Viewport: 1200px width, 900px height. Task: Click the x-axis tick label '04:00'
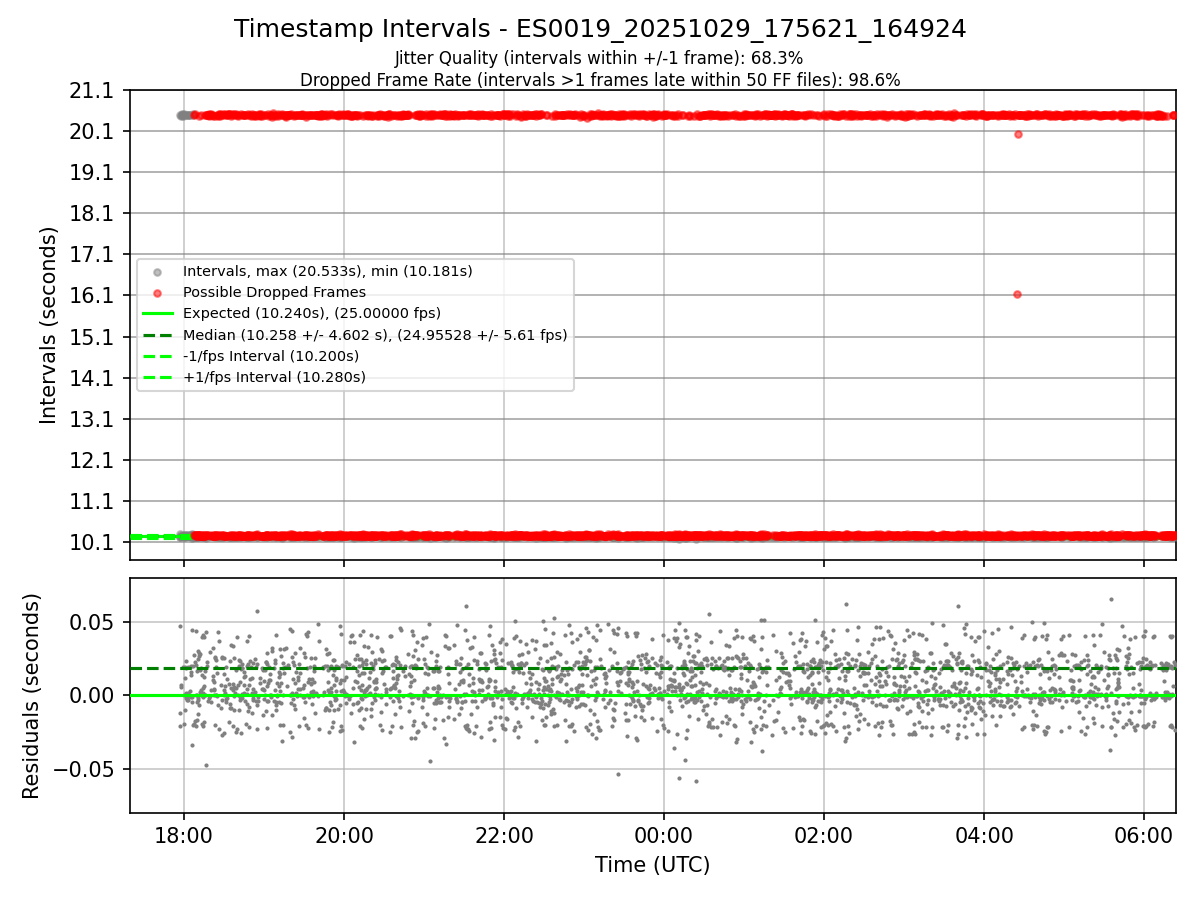pos(984,835)
